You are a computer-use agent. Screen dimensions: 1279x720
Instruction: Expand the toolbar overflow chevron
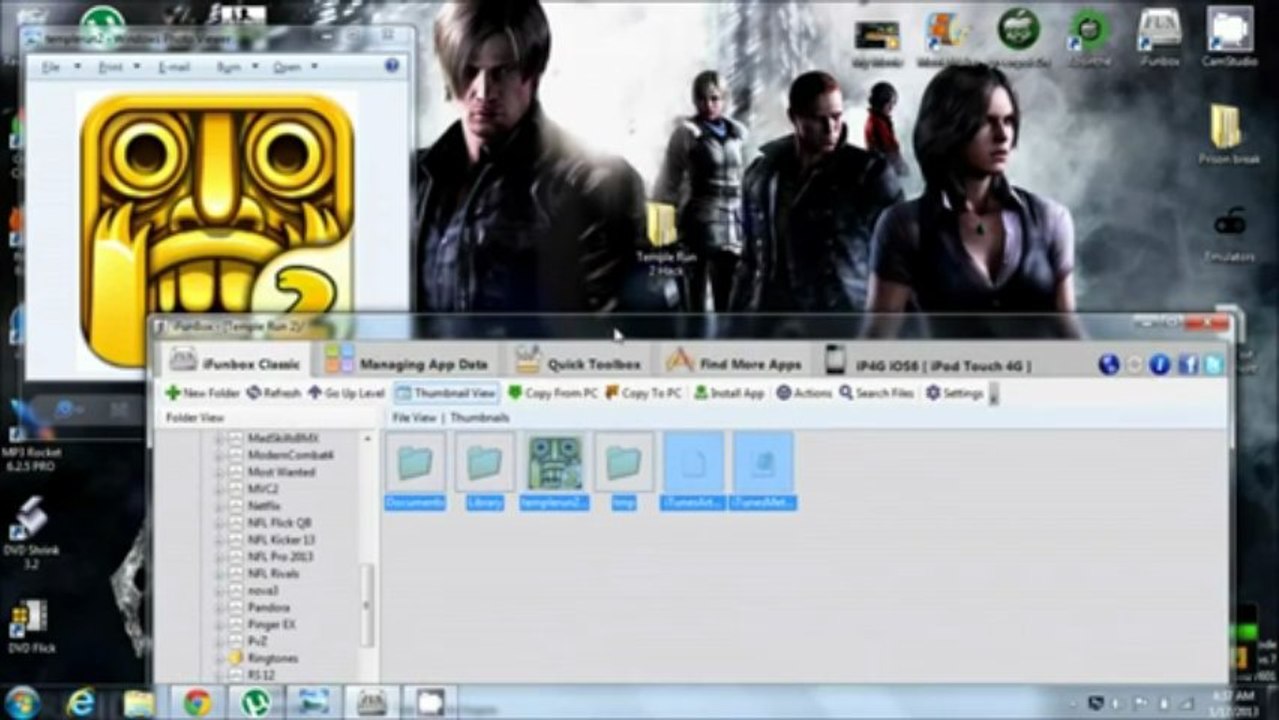tap(993, 394)
